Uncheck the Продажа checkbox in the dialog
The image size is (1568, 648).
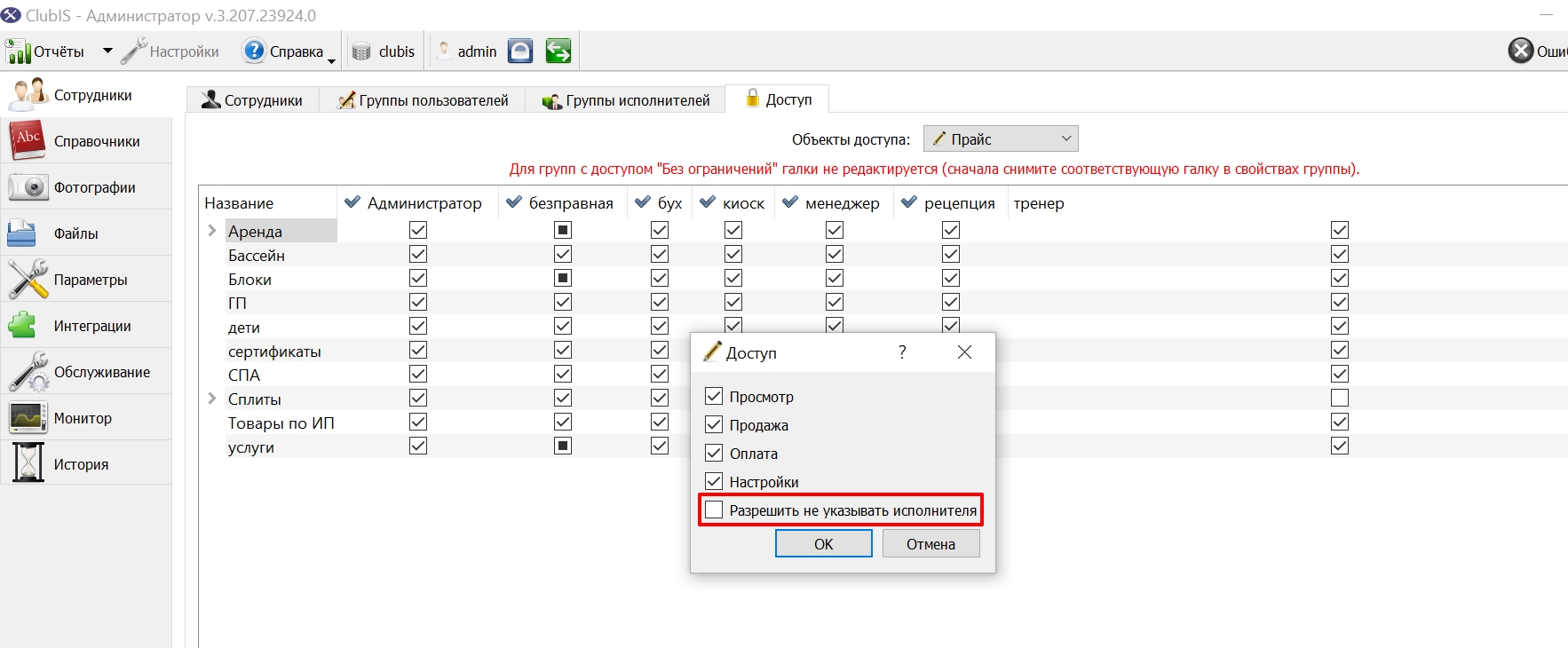click(x=714, y=425)
